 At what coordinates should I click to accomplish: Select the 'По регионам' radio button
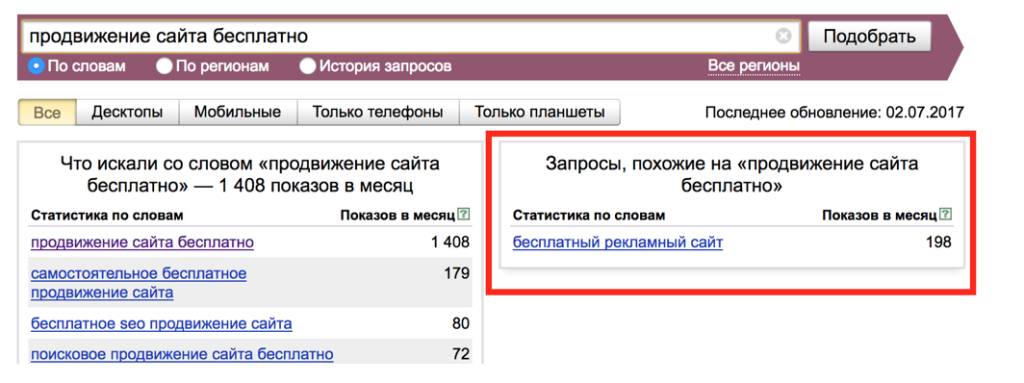164,66
